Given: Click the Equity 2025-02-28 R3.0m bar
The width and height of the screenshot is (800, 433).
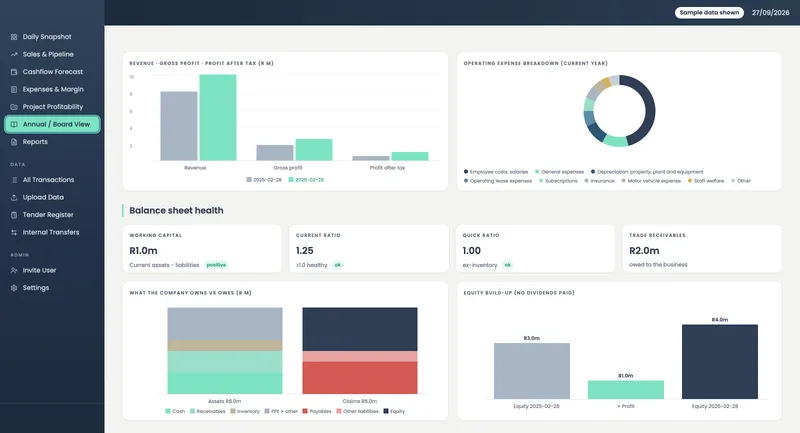Looking at the screenshot, I should [532, 371].
